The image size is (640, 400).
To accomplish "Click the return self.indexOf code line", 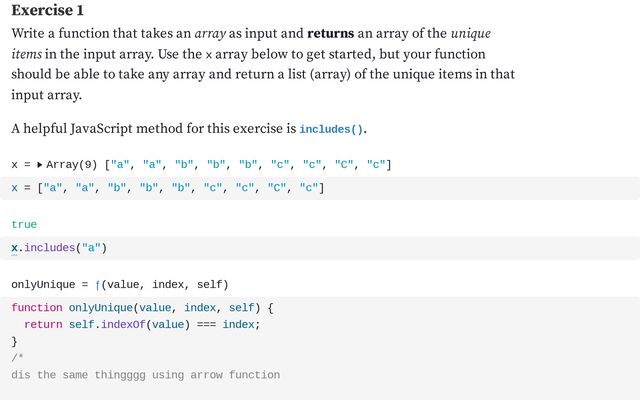I will (142, 324).
